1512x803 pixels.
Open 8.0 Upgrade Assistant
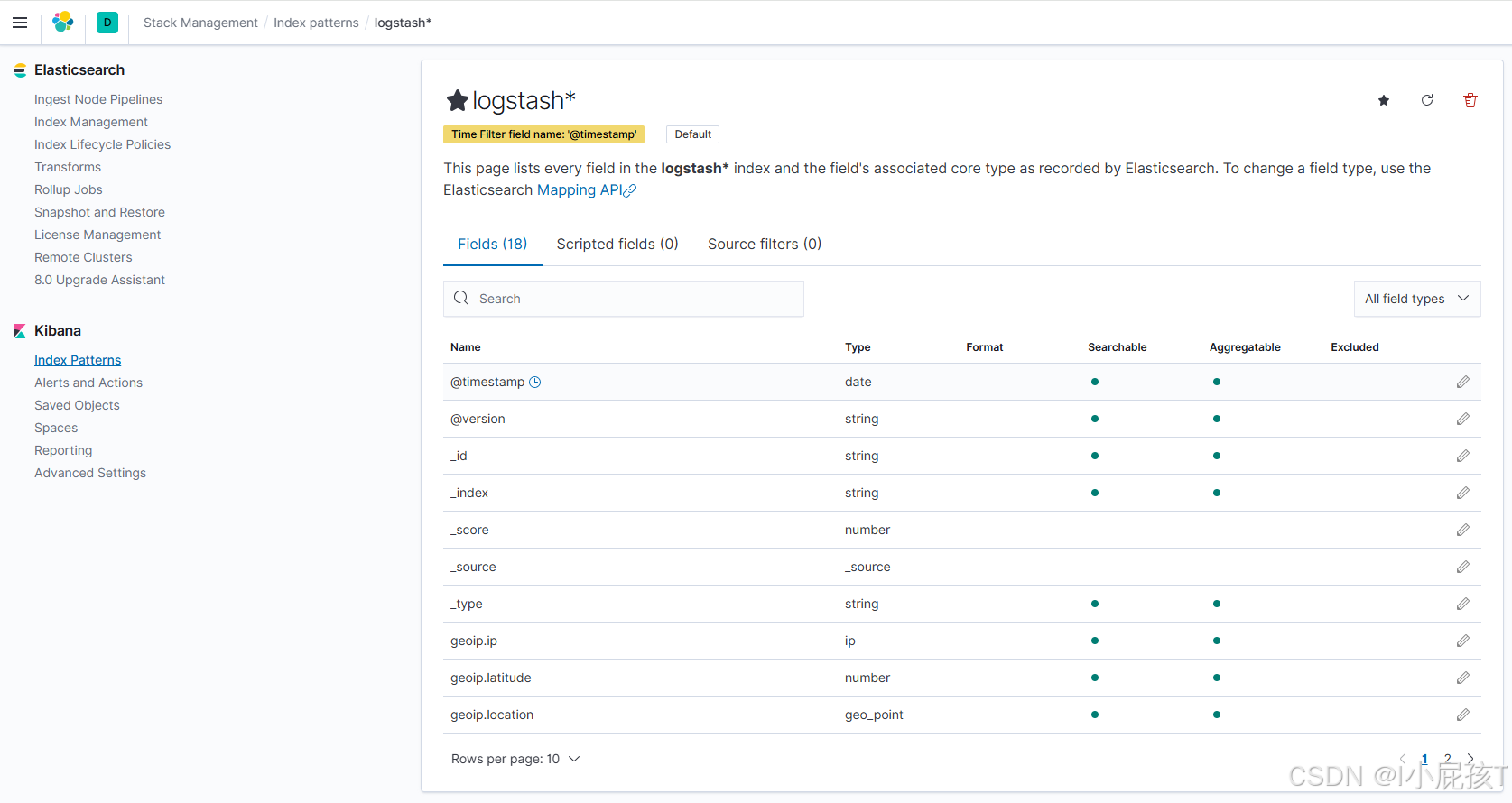[99, 280]
